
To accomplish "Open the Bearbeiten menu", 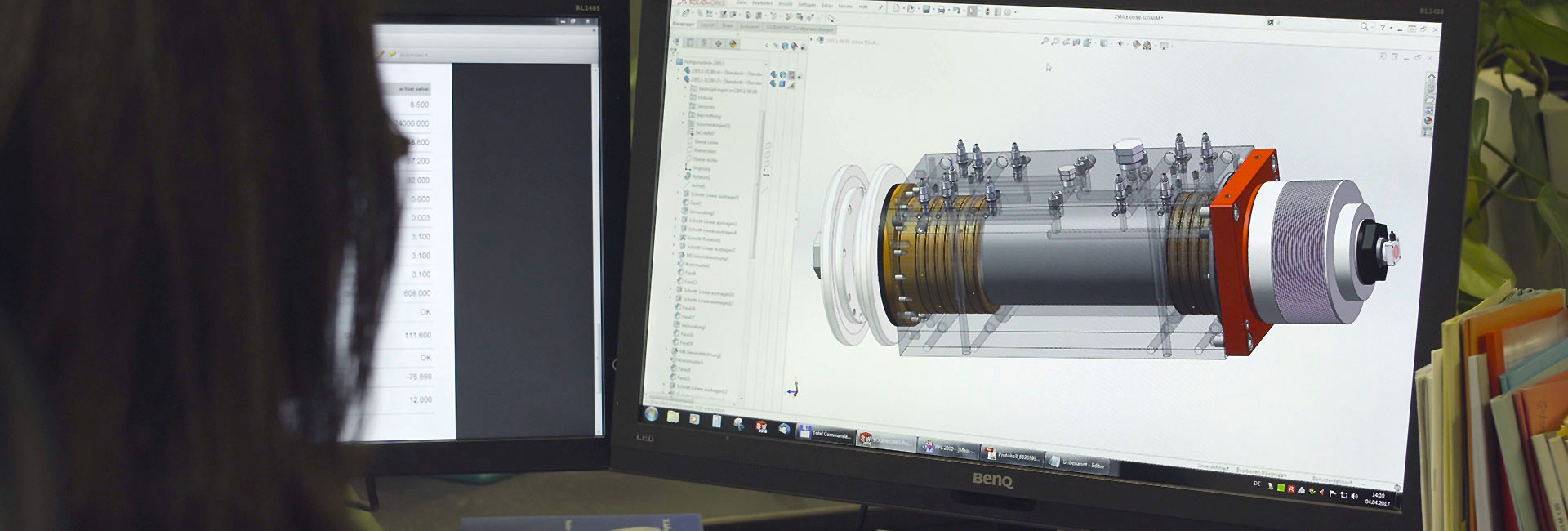I will coord(763,3).
